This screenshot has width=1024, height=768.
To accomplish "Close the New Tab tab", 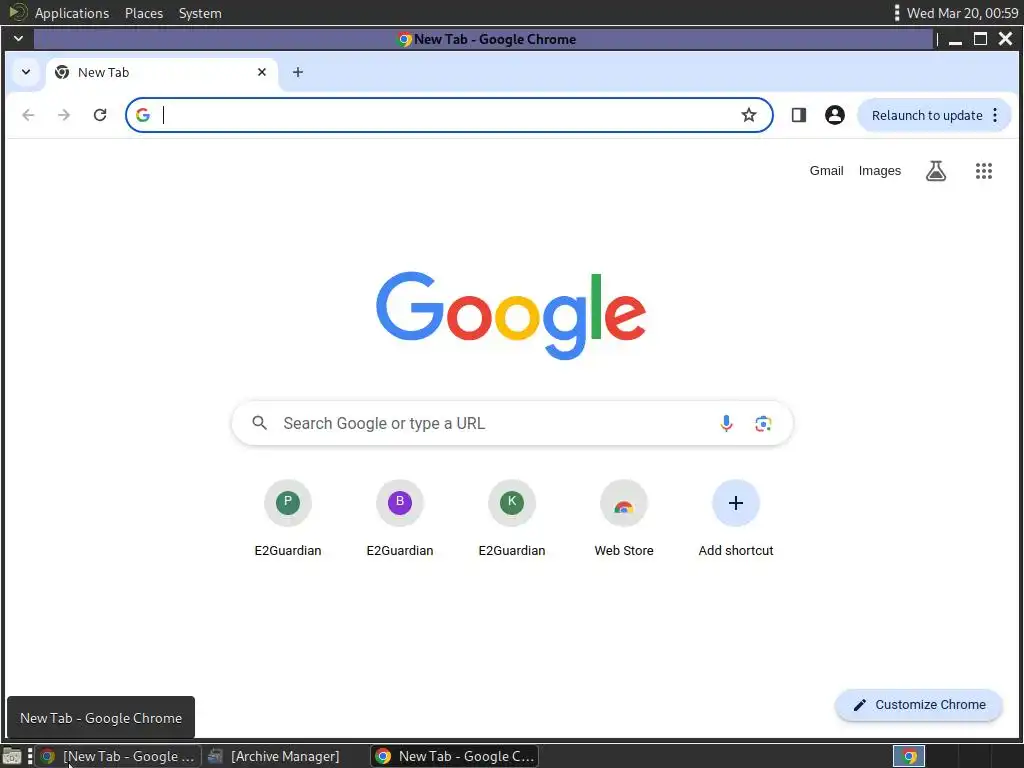I will [262, 72].
